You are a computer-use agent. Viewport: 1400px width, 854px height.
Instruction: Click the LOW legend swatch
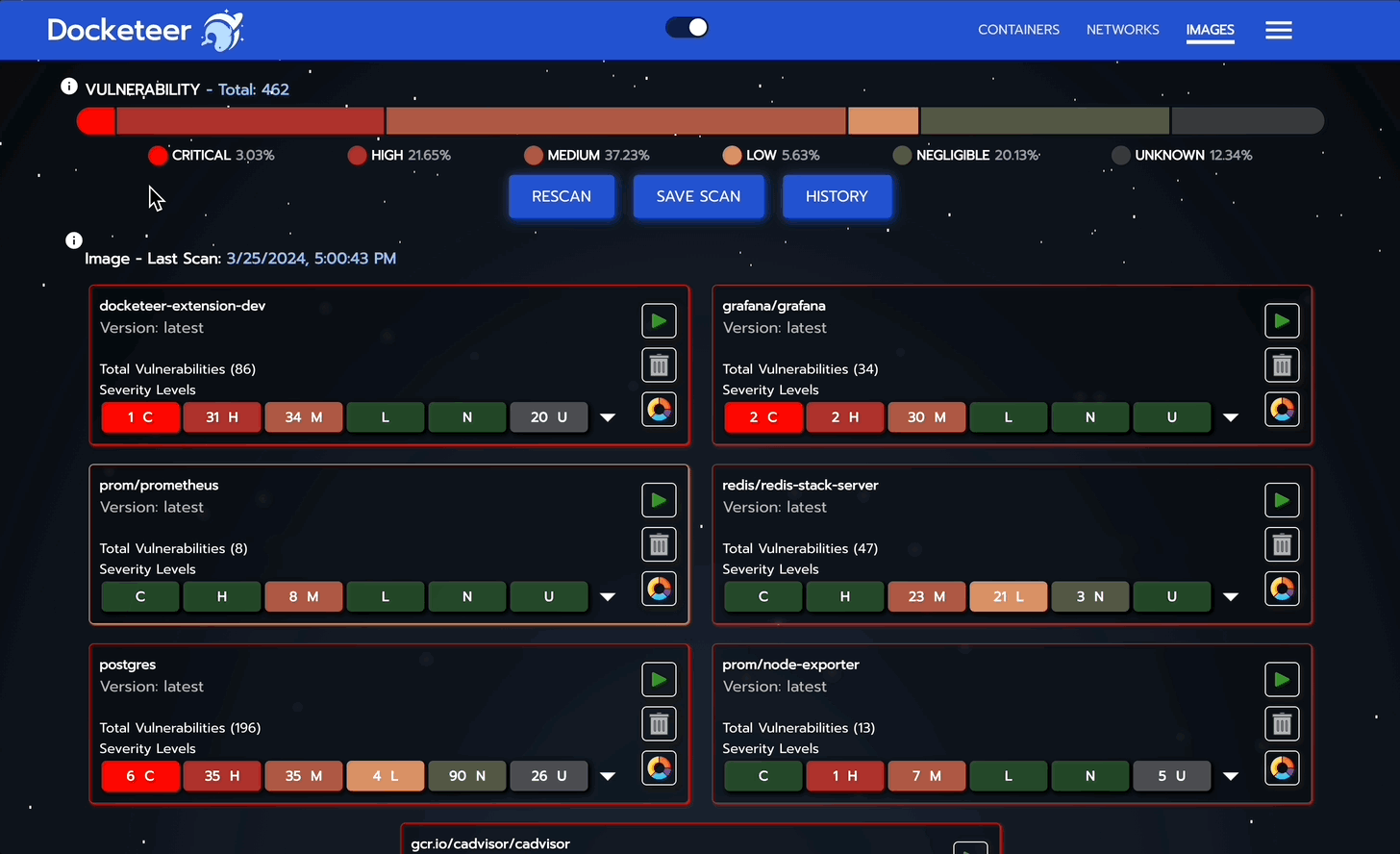733,155
